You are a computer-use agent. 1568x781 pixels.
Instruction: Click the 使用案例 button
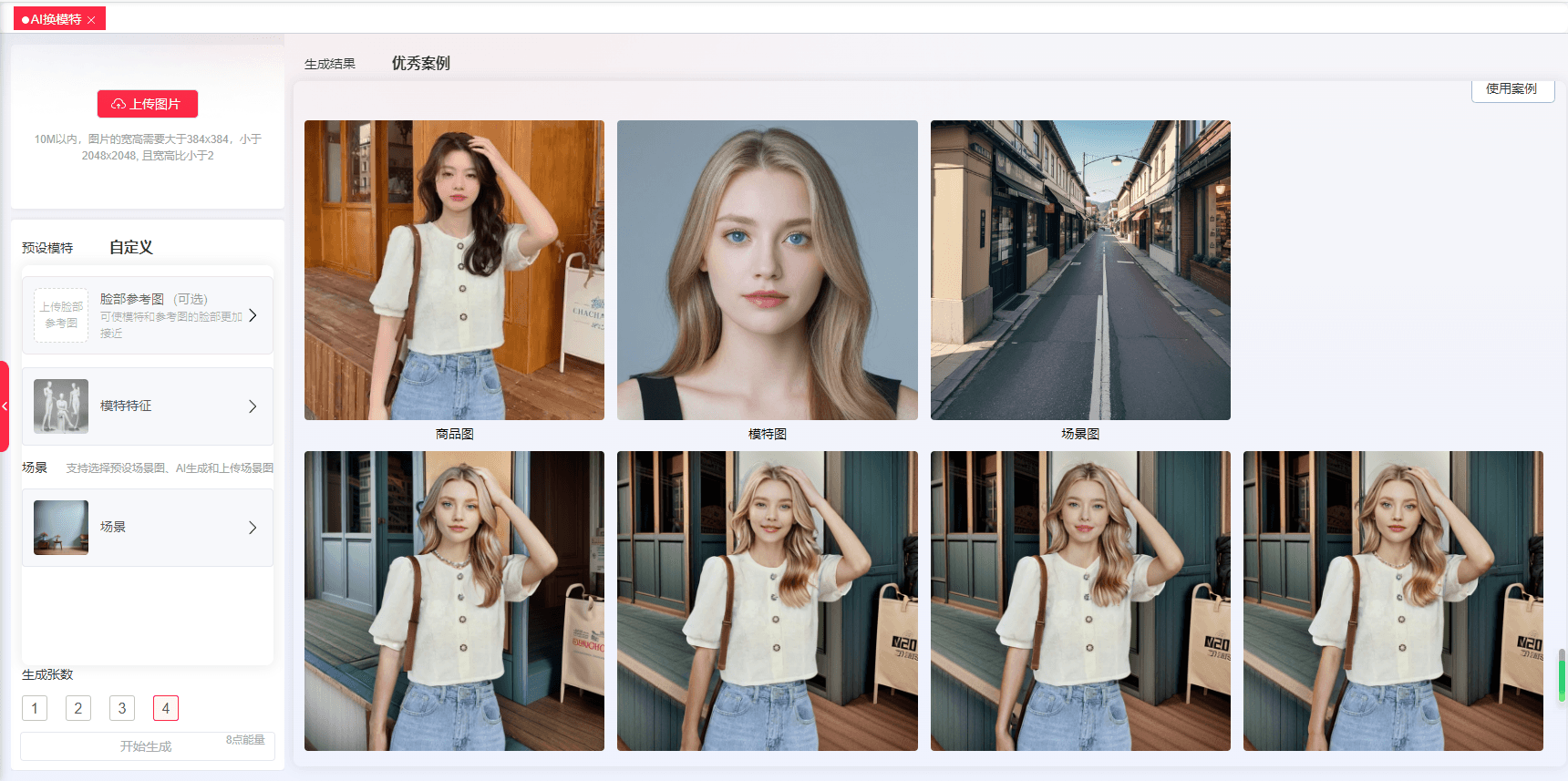click(x=1511, y=89)
